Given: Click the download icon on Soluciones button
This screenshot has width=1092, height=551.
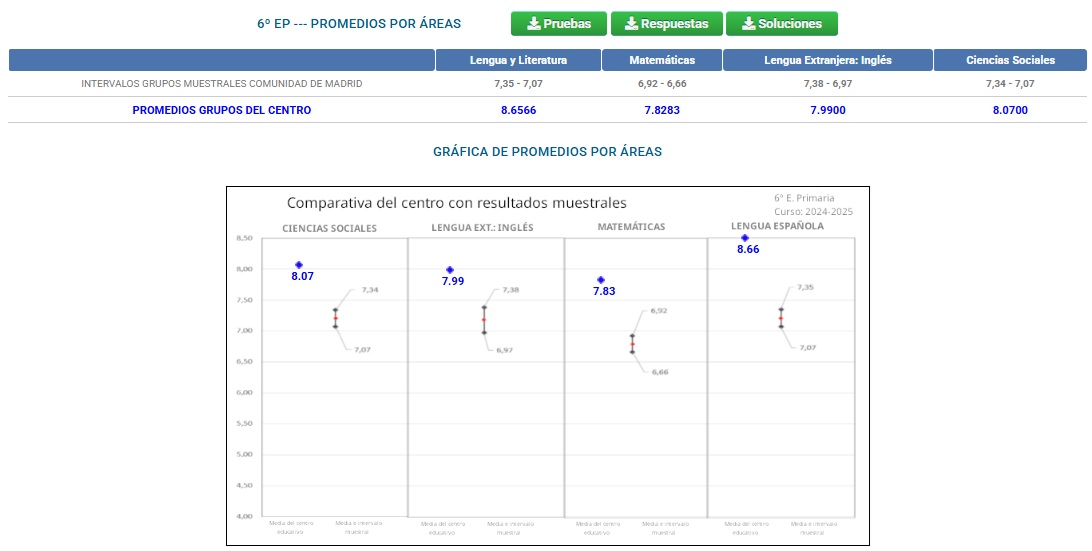Looking at the screenshot, I should [x=748, y=24].
